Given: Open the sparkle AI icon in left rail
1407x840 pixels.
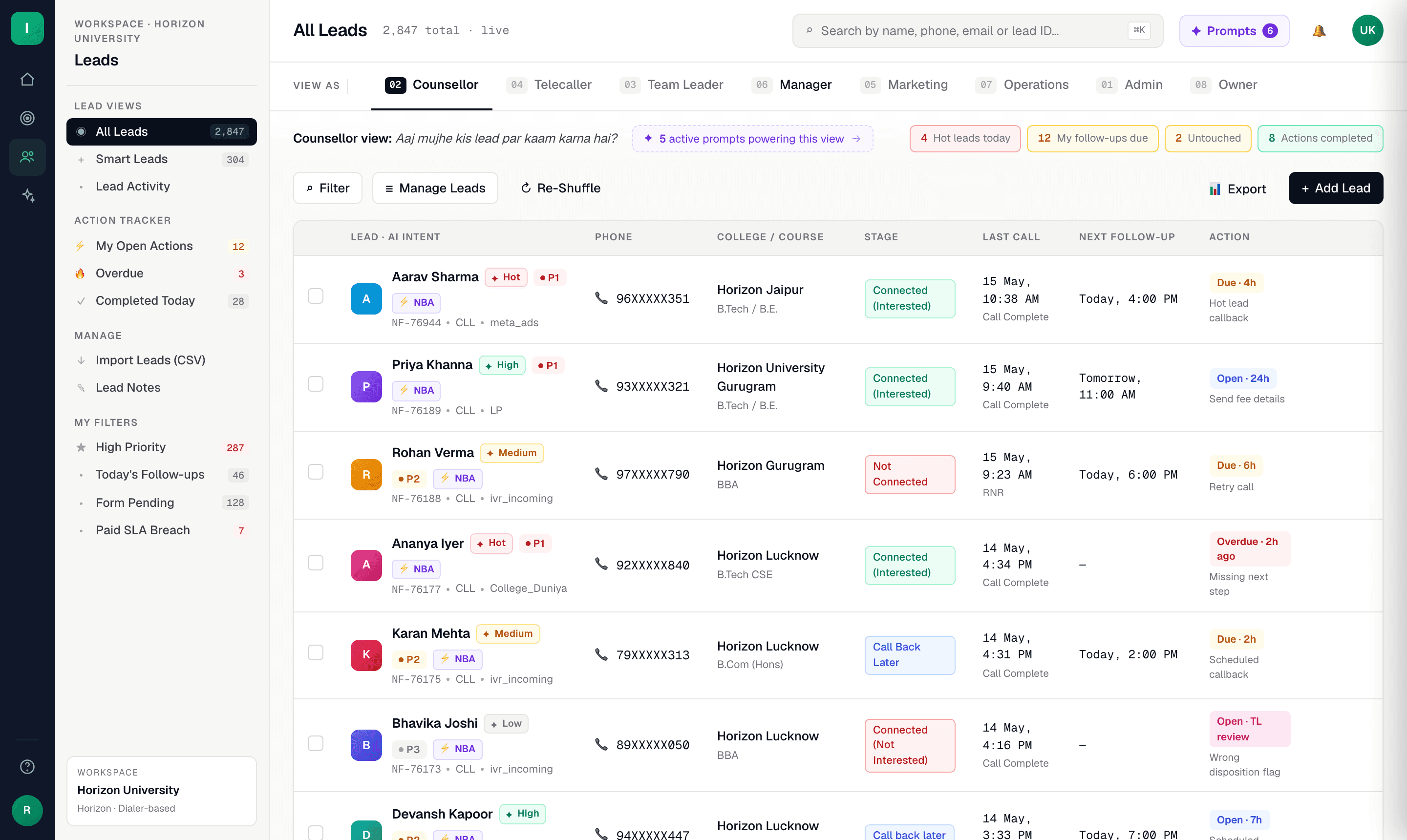Looking at the screenshot, I should (x=27, y=195).
